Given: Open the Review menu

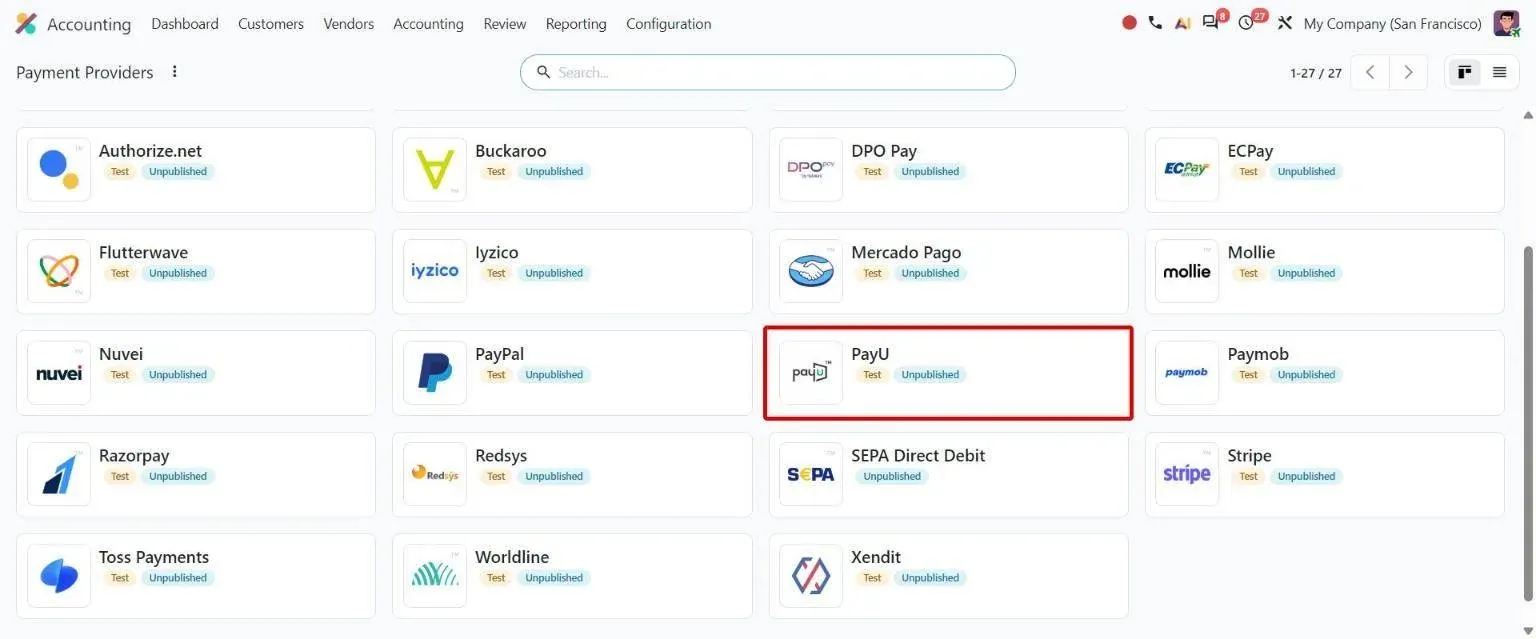Looking at the screenshot, I should [x=505, y=23].
